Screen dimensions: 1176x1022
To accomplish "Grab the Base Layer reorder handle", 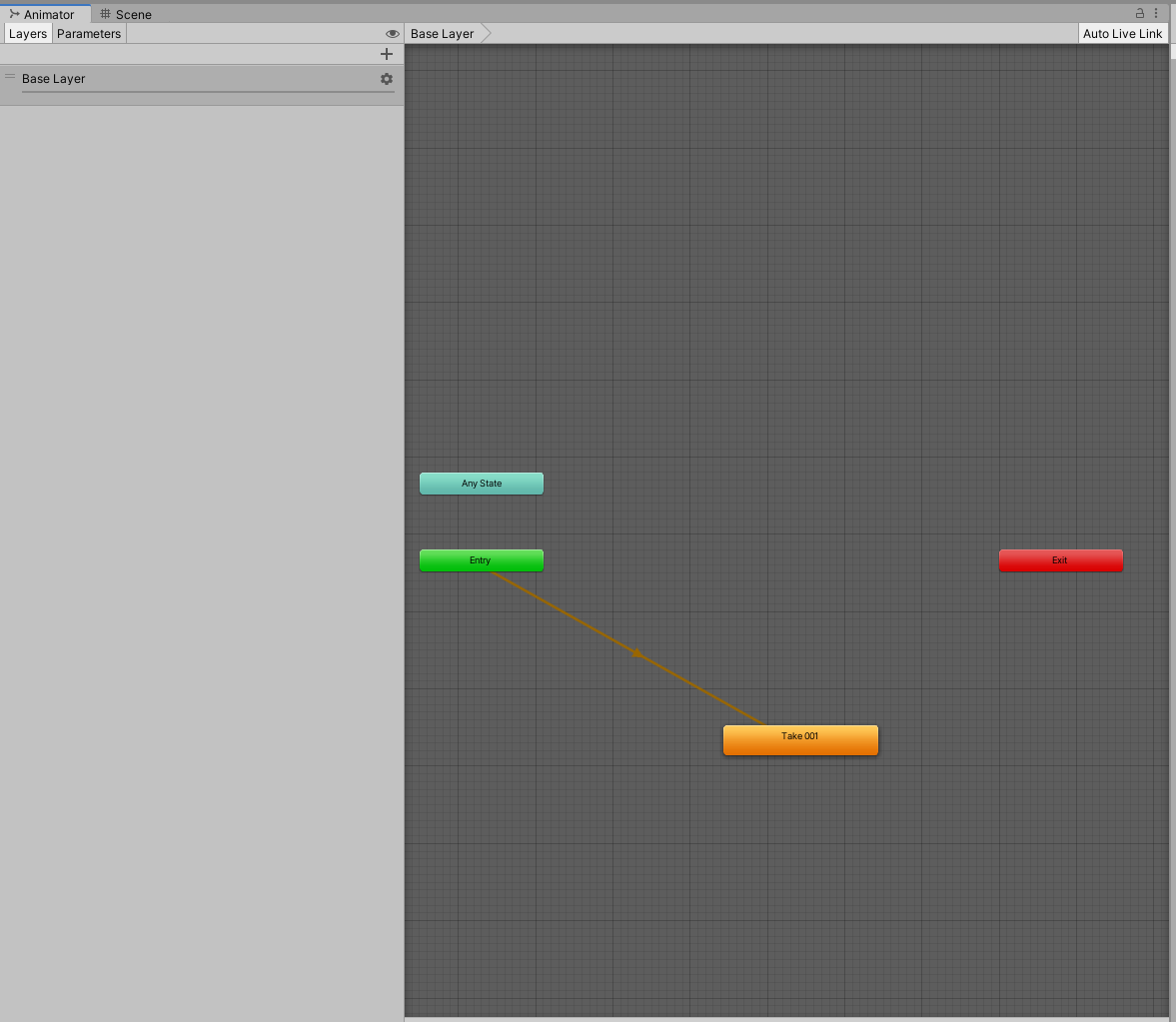I will point(10,77).
